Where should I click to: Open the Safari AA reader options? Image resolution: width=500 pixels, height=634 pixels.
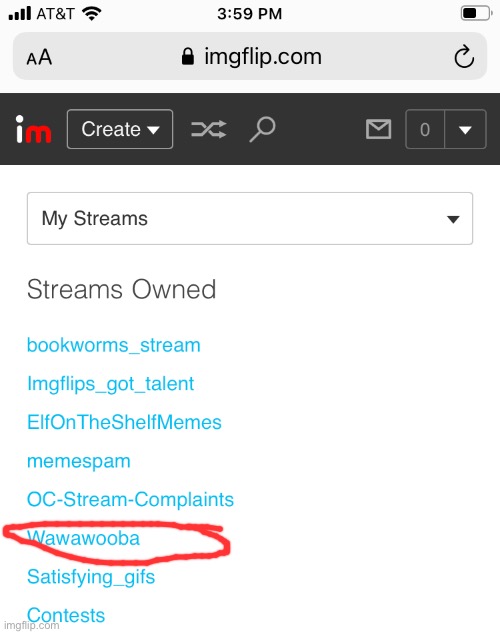click(39, 57)
